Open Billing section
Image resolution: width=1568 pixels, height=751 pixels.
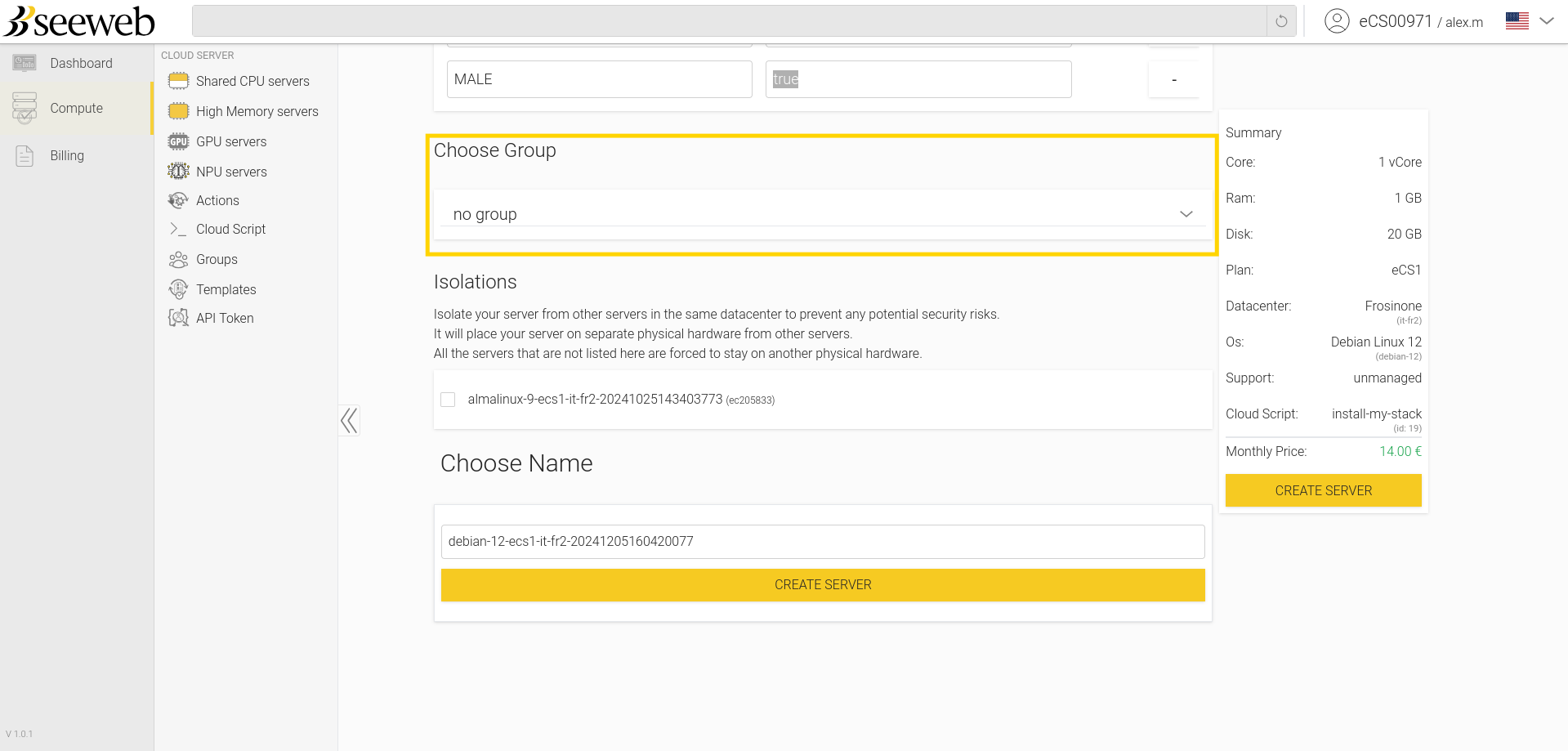(67, 155)
